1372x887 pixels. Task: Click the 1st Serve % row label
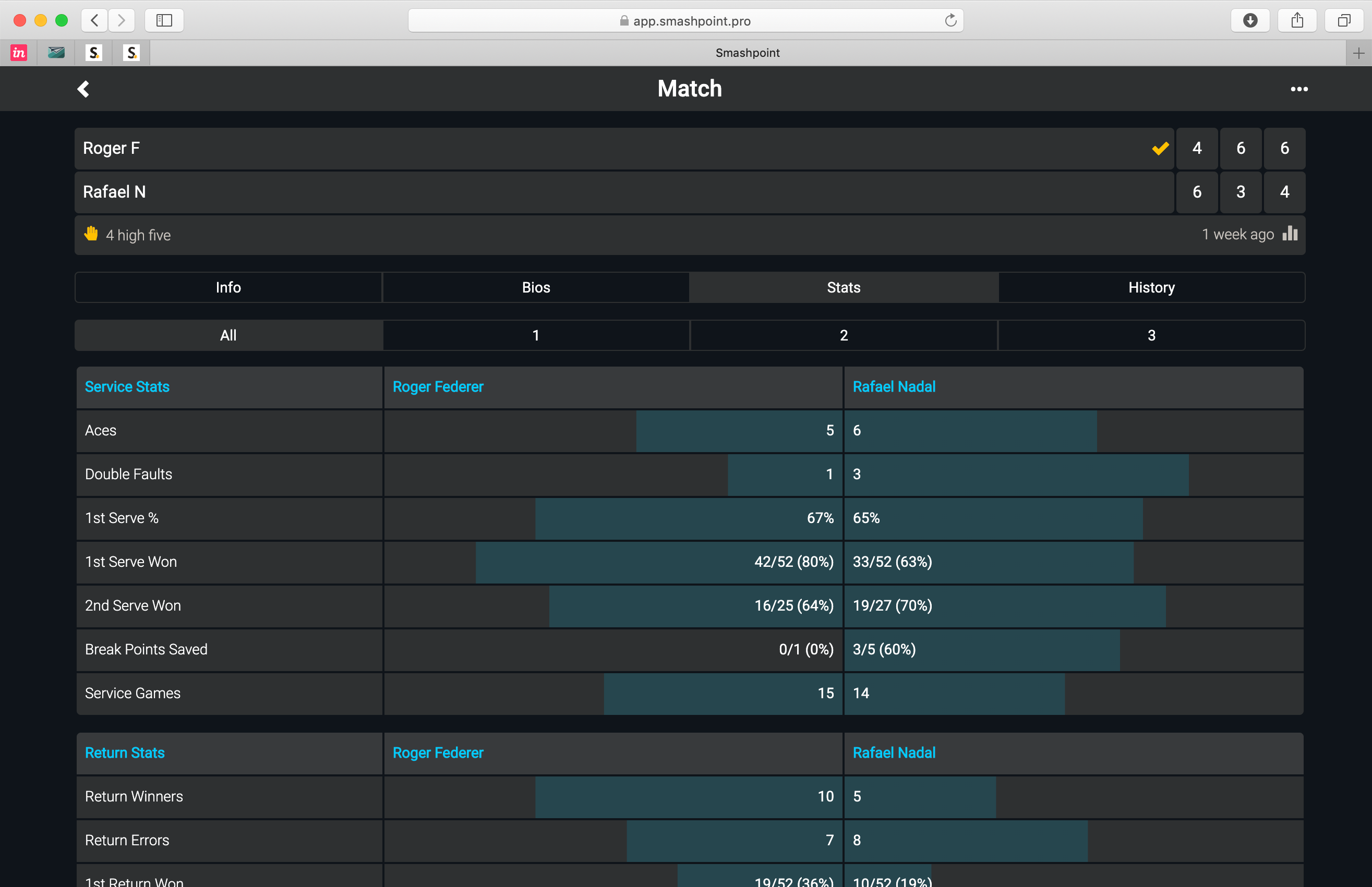click(122, 518)
